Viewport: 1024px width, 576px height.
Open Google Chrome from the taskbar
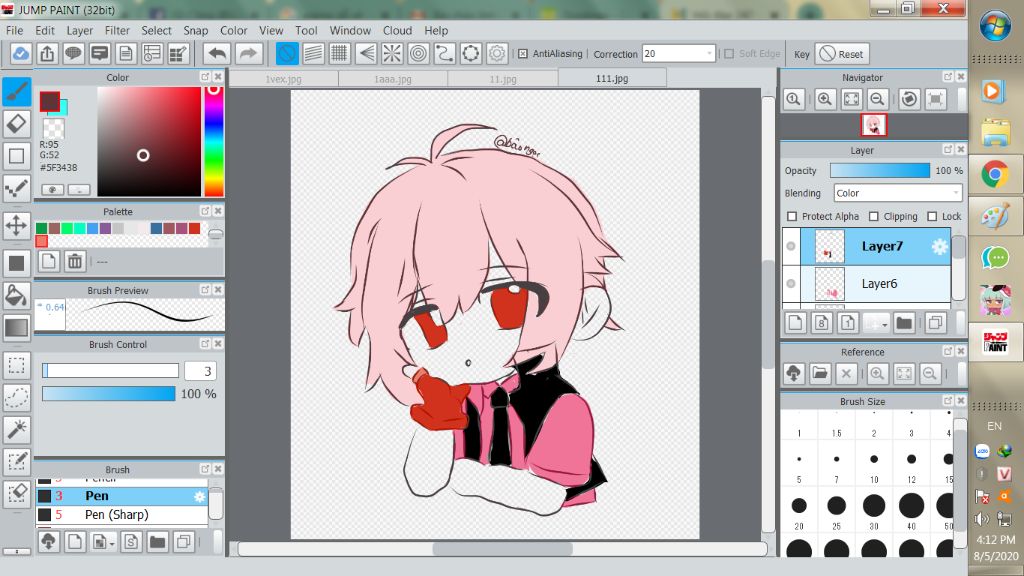click(x=995, y=174)
